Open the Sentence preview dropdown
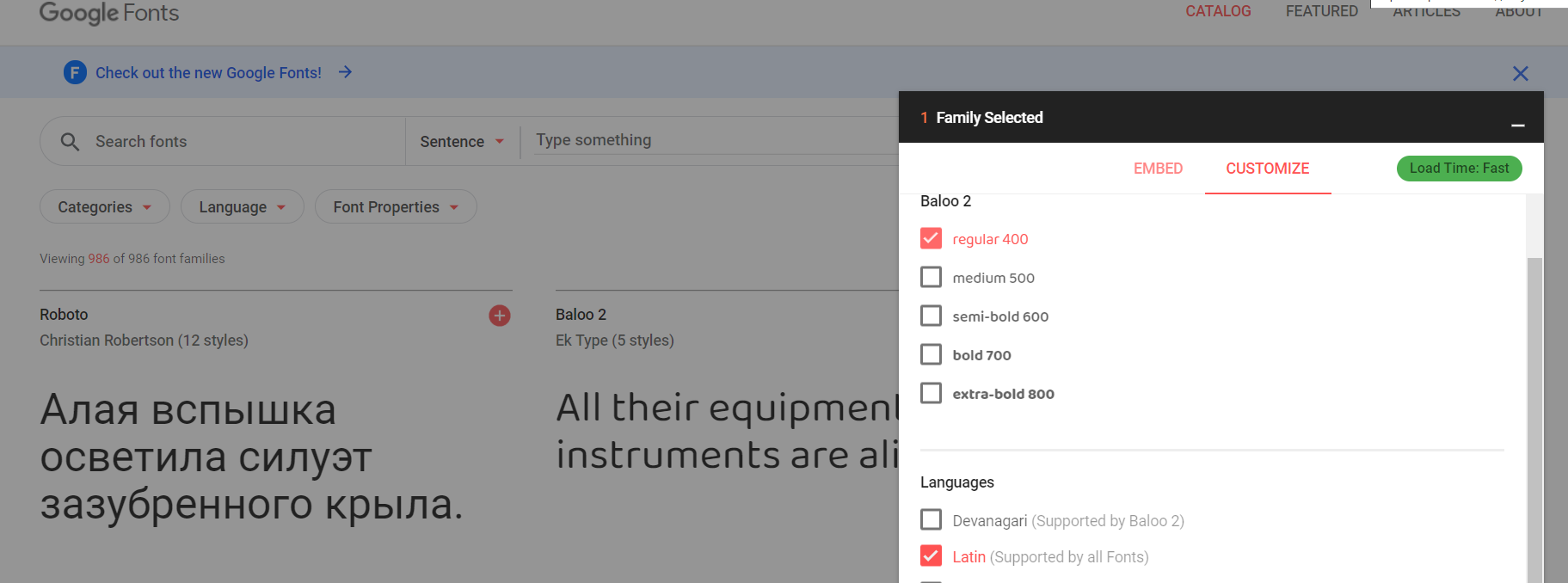 click(462, 141)
